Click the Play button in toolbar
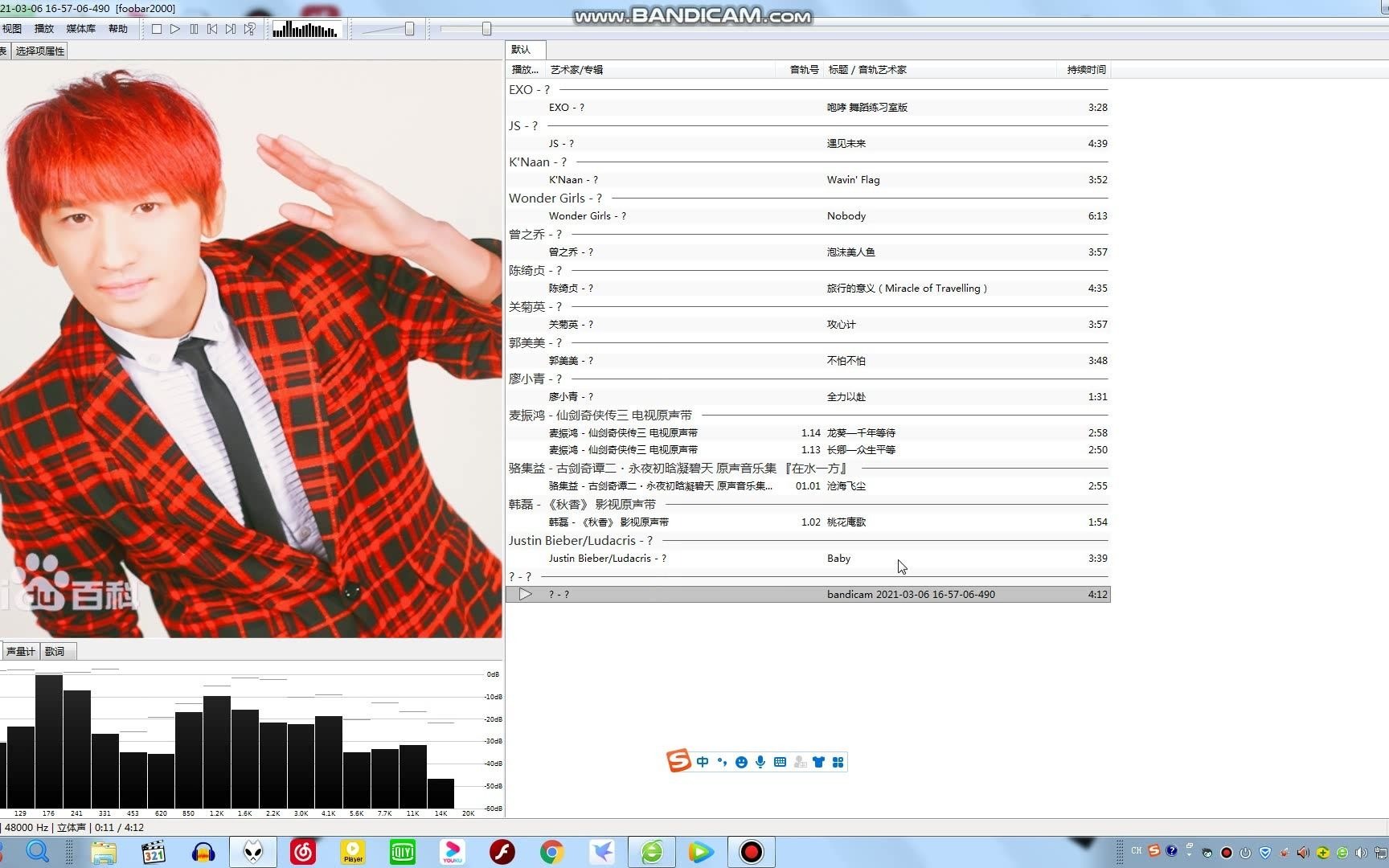The image size is (1389, 868). (x=175, y=29)
